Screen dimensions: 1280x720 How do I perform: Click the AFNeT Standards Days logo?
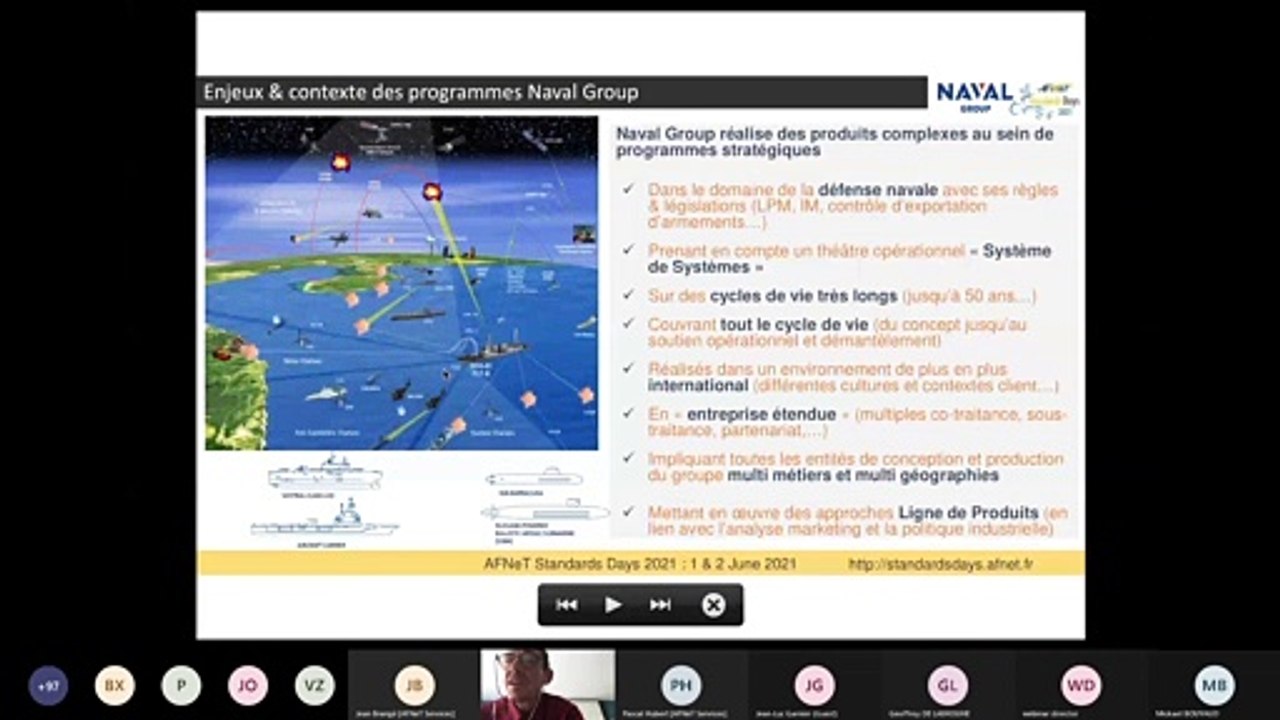[x=1047, y=99]
